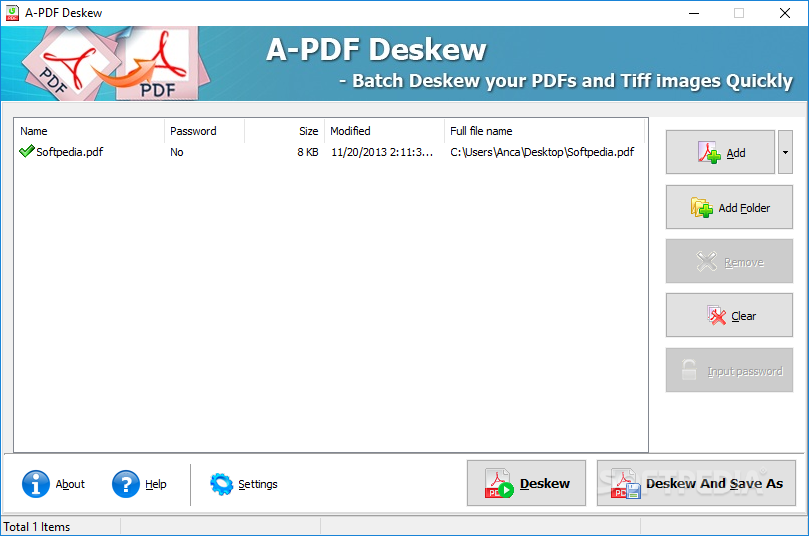Image resolution: width=809 pixels, height=536 pixels.
Task: Start the Deskew process button
Action: [x=526, y=483]
